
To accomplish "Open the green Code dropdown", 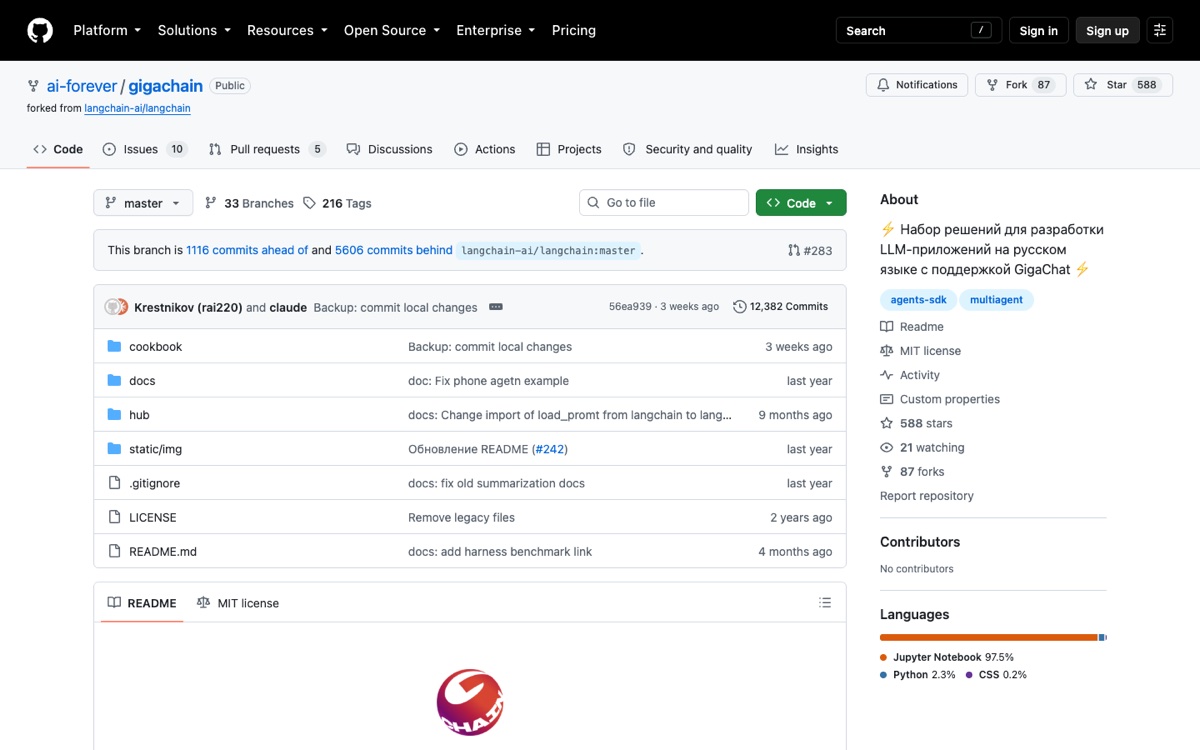I will [801, 203].
